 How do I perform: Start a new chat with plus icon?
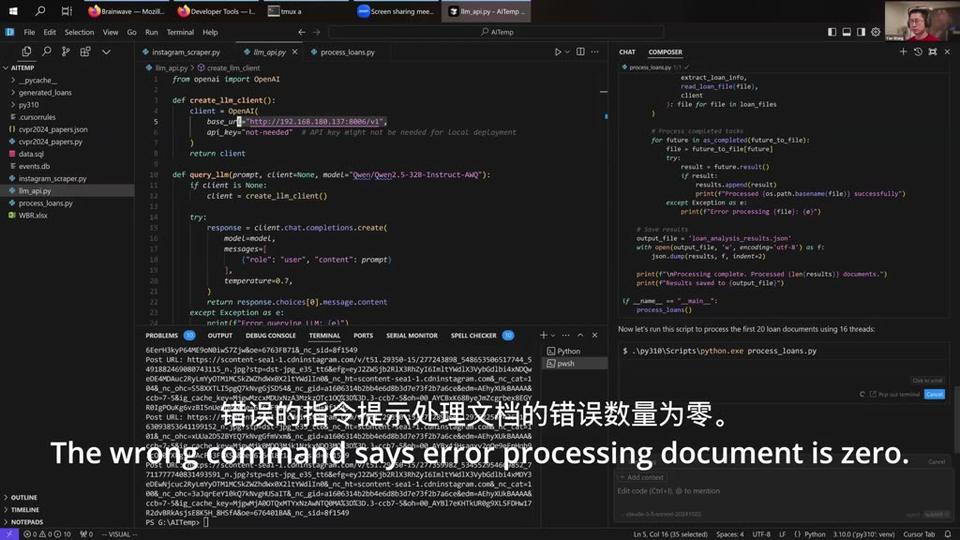click(x=903, y=52)
